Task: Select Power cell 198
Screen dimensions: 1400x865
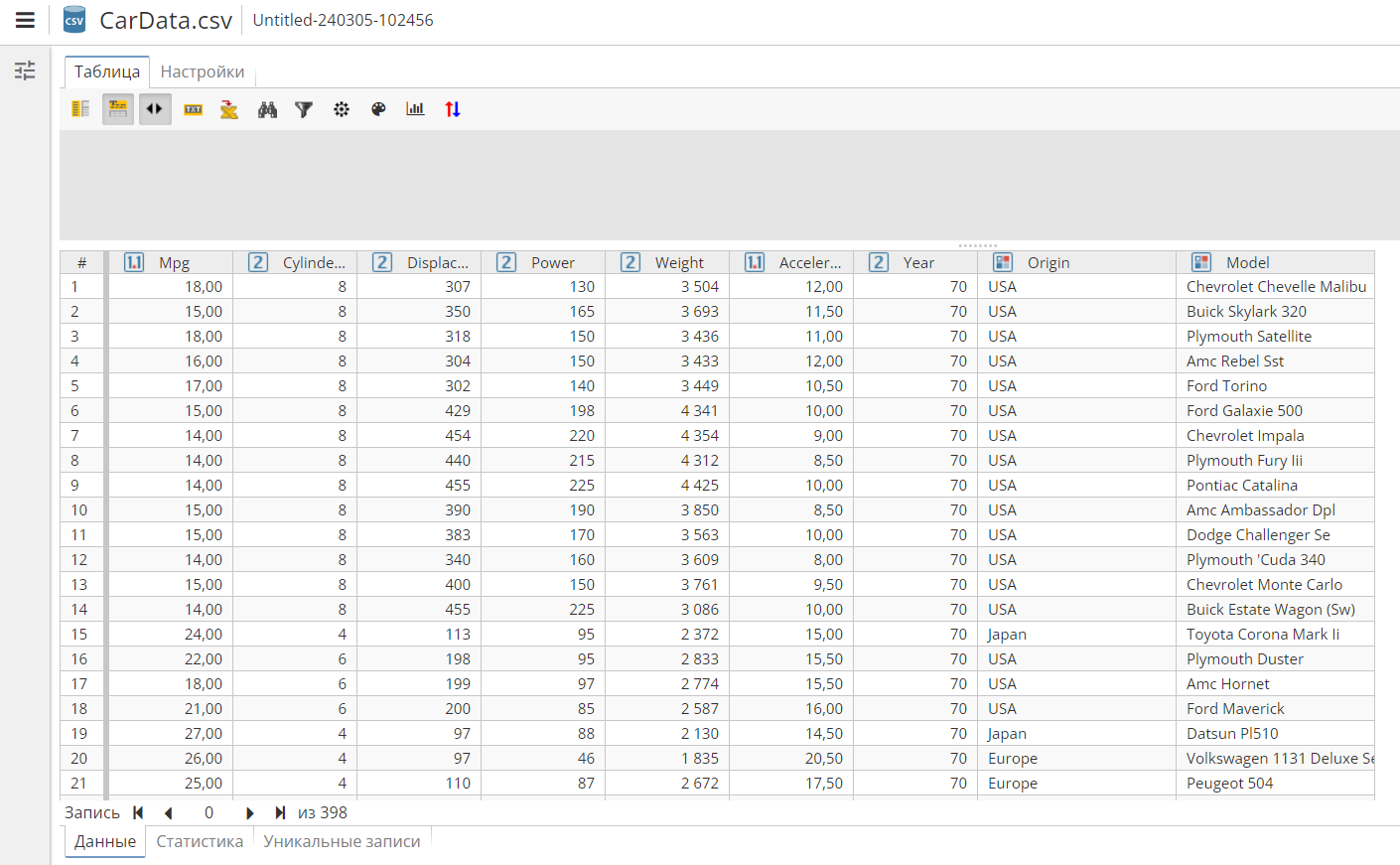Action: tap(543, 410)
